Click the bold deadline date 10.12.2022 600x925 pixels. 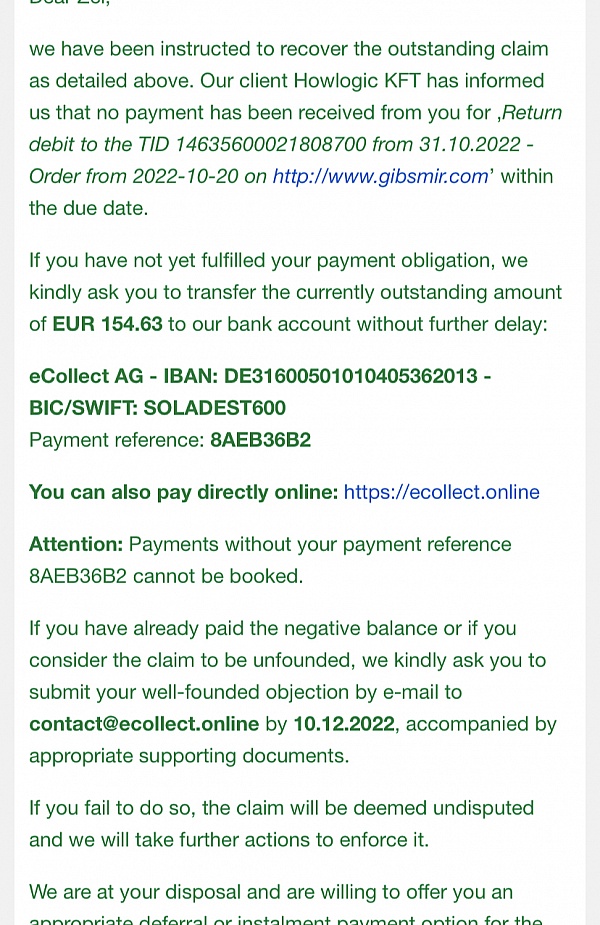344,724
